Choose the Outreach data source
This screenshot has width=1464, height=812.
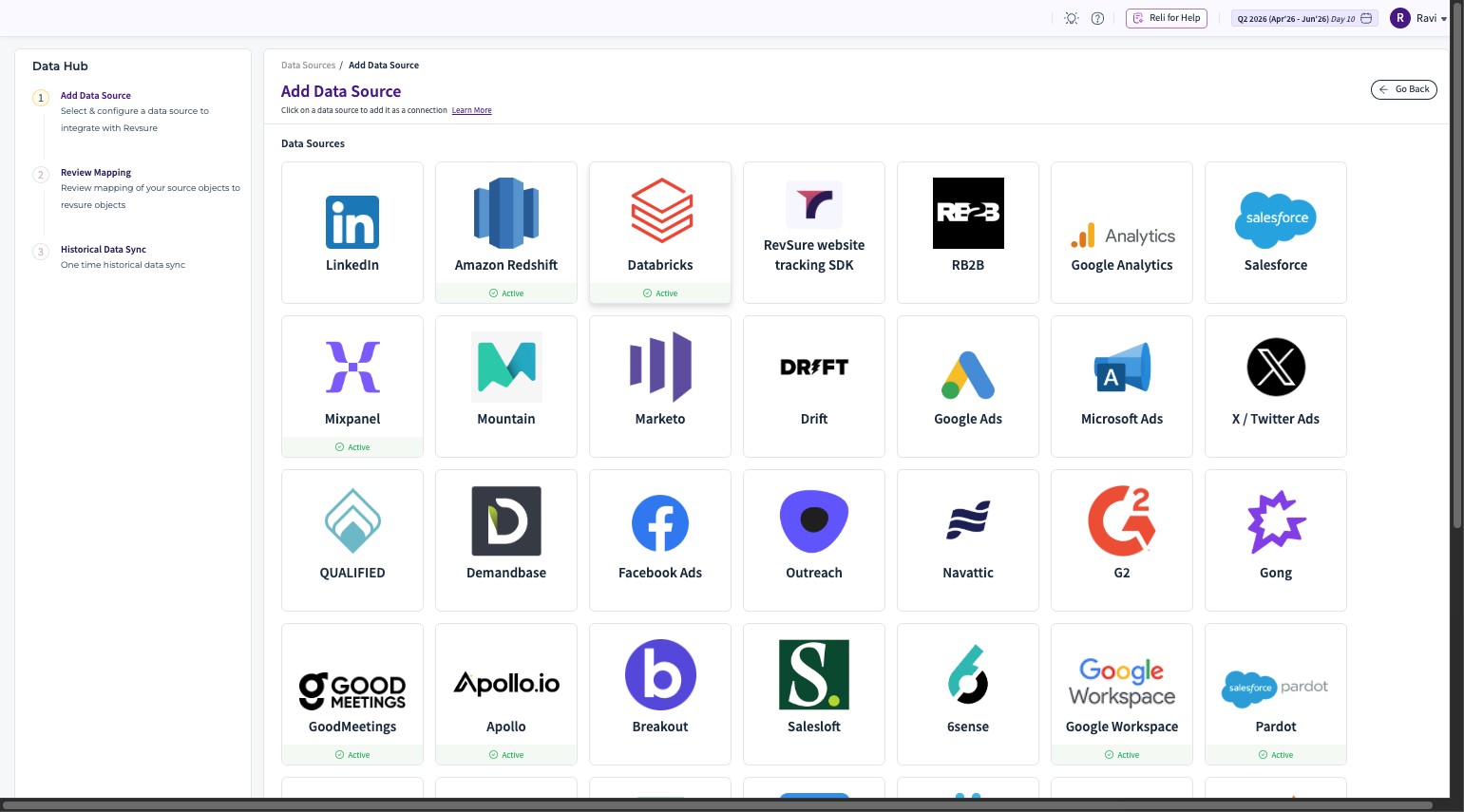point(814,540)
